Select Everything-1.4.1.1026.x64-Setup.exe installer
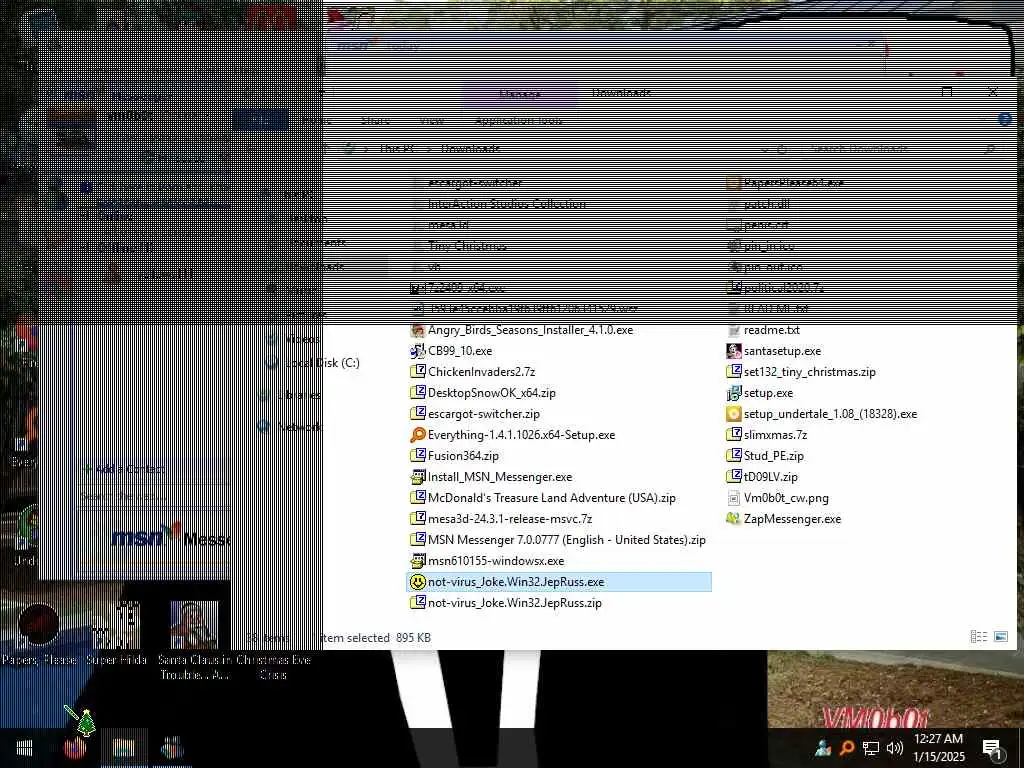This screenshot has width=1024, height=768. pyautogui.click(x=513, y=435)
